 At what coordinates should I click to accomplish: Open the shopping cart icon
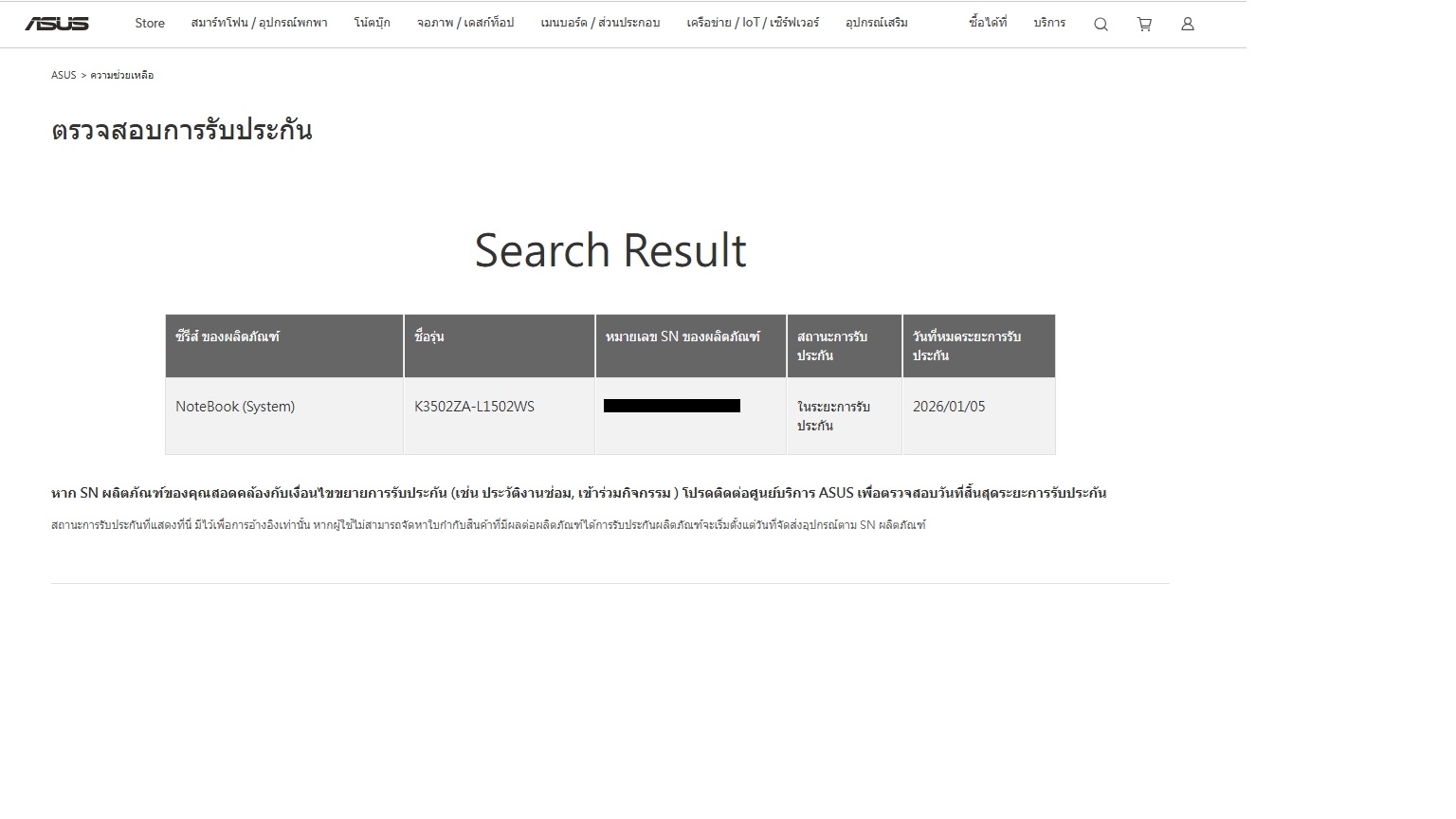1144,25
